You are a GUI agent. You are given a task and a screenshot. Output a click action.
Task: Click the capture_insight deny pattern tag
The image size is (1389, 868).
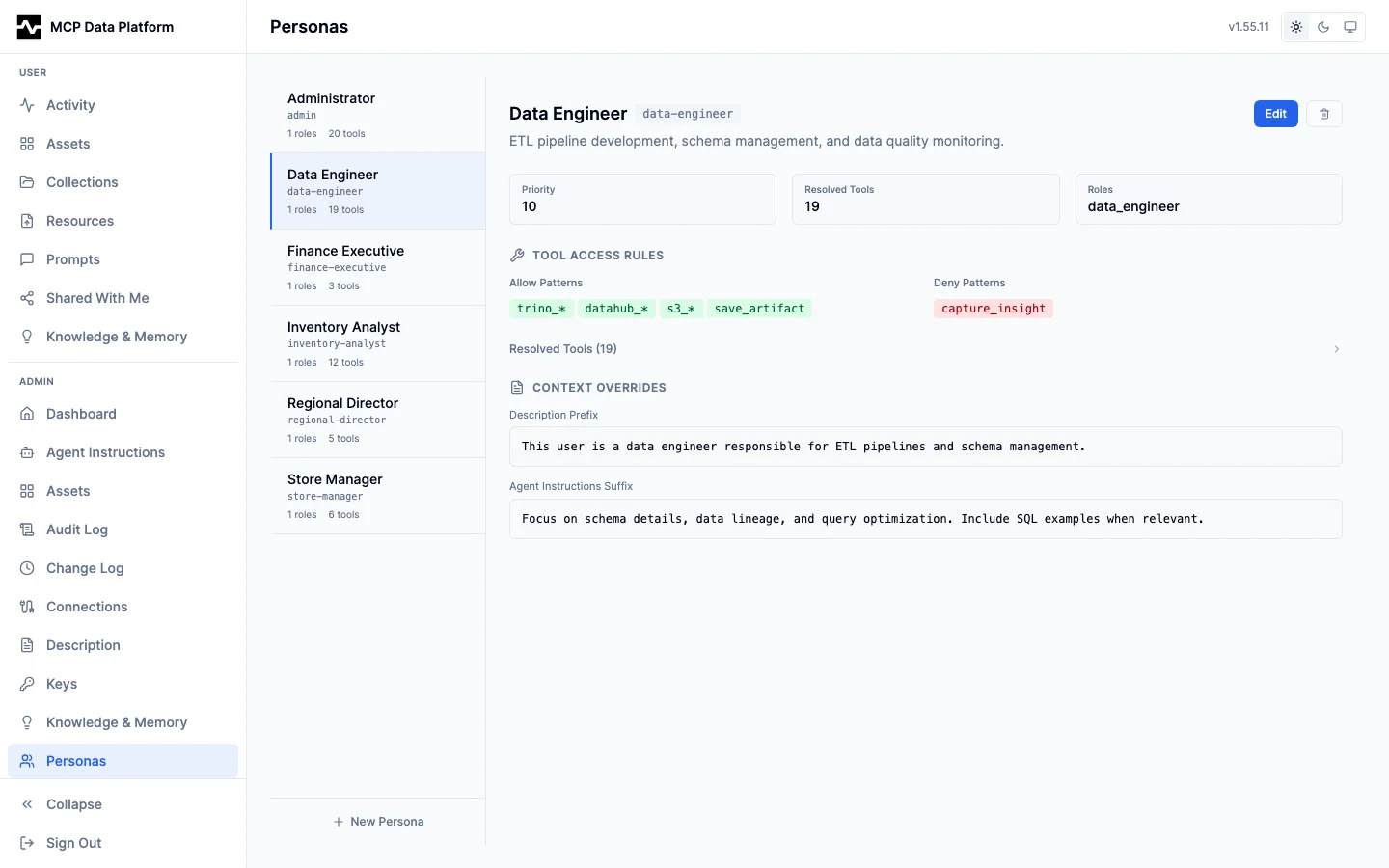(x=993, y=309)
